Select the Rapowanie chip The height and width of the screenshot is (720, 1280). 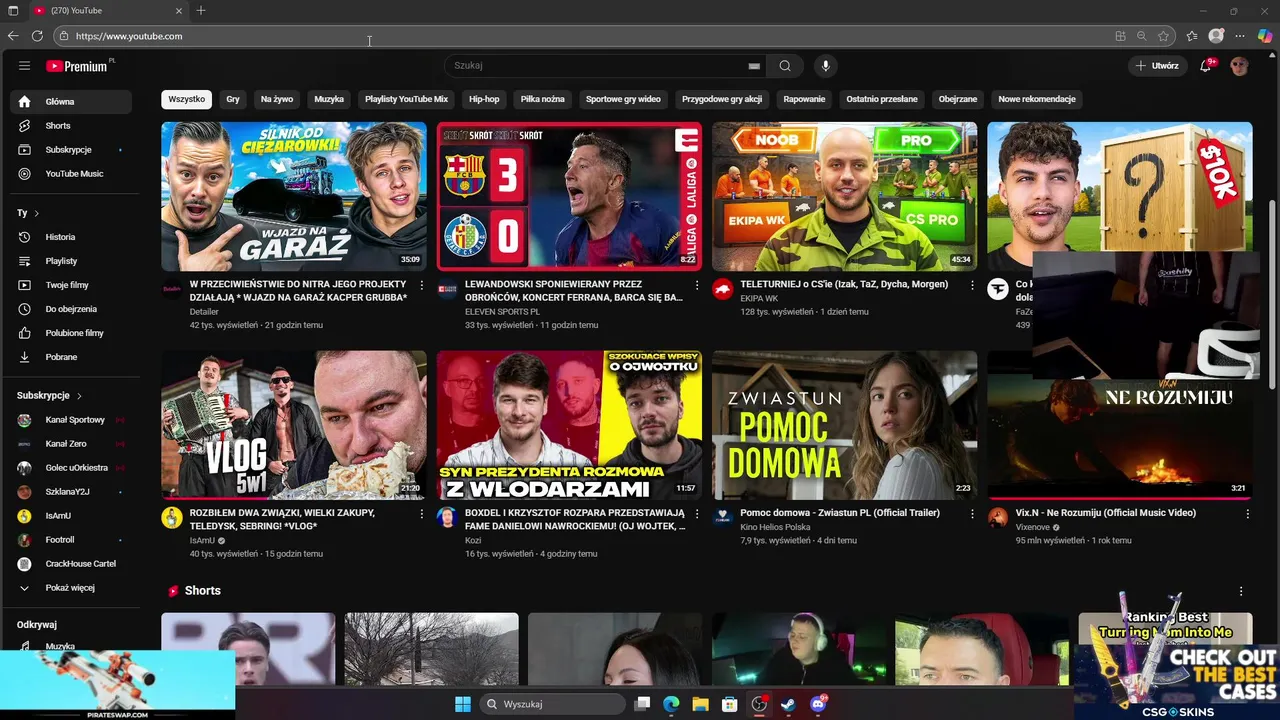(805, 99)
